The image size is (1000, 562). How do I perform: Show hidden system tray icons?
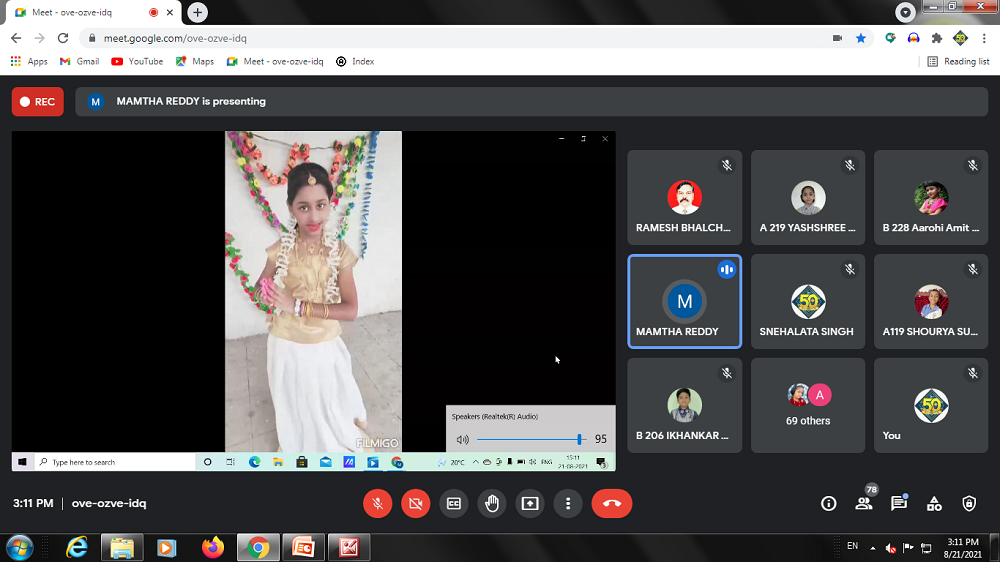pyautogui.click(x=873, y=548)
